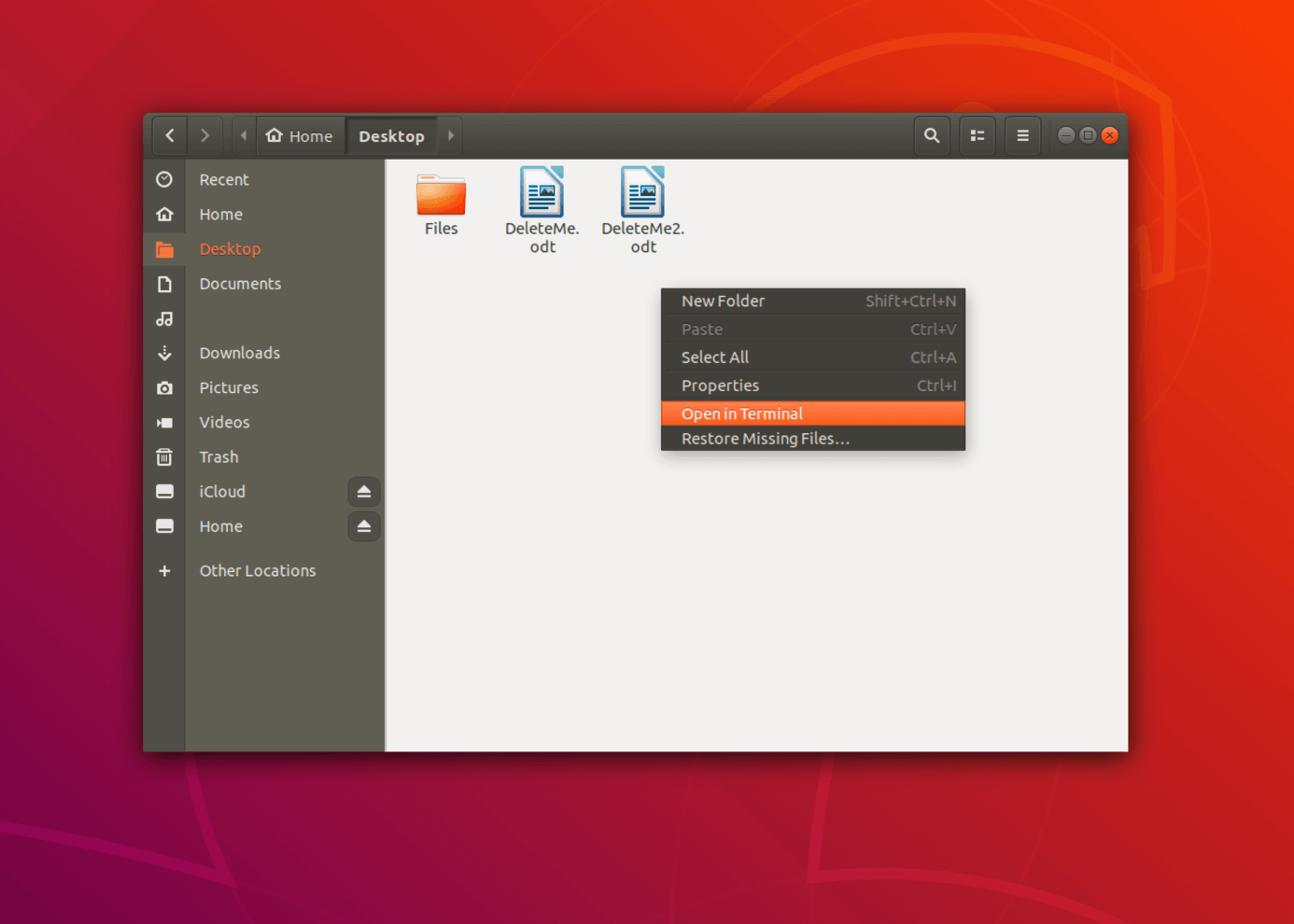Switch to the Home breadcrumb
The height and width of the screenshot is (924, 1294).
click(x=300, y=135)
